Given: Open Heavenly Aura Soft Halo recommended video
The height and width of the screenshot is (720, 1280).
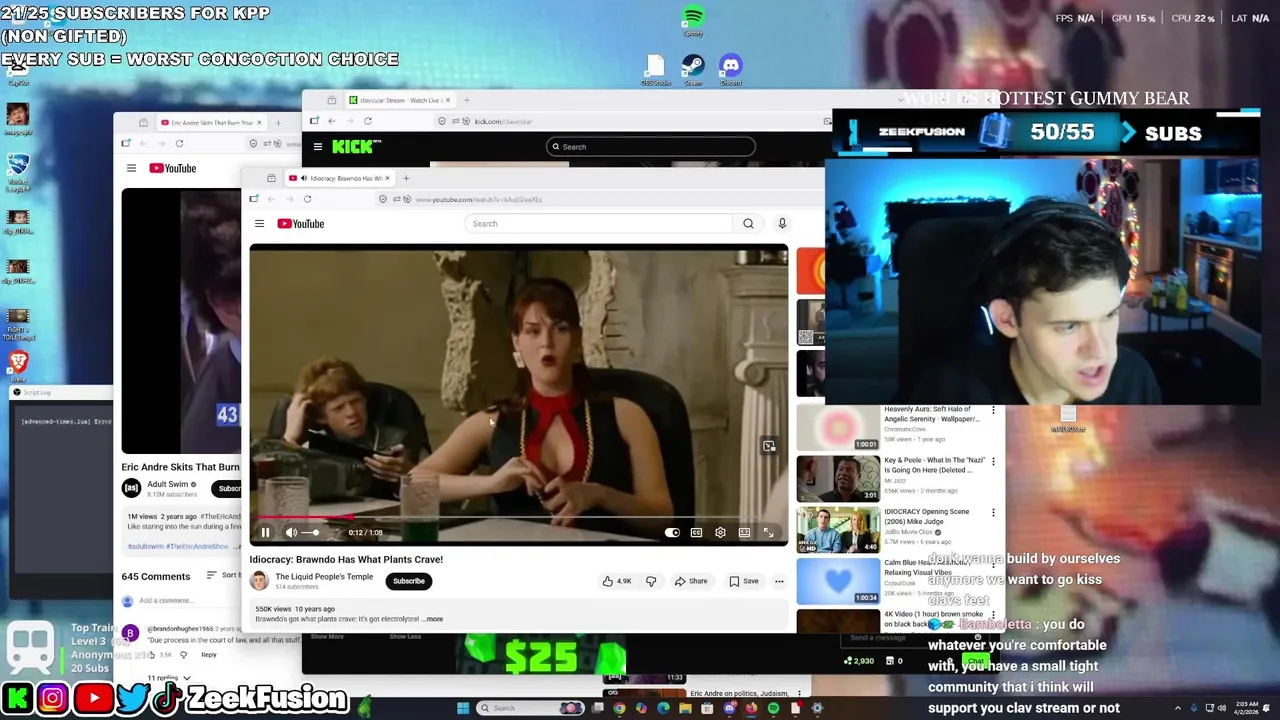Looking at the screenshot, I should click(934, 414).
